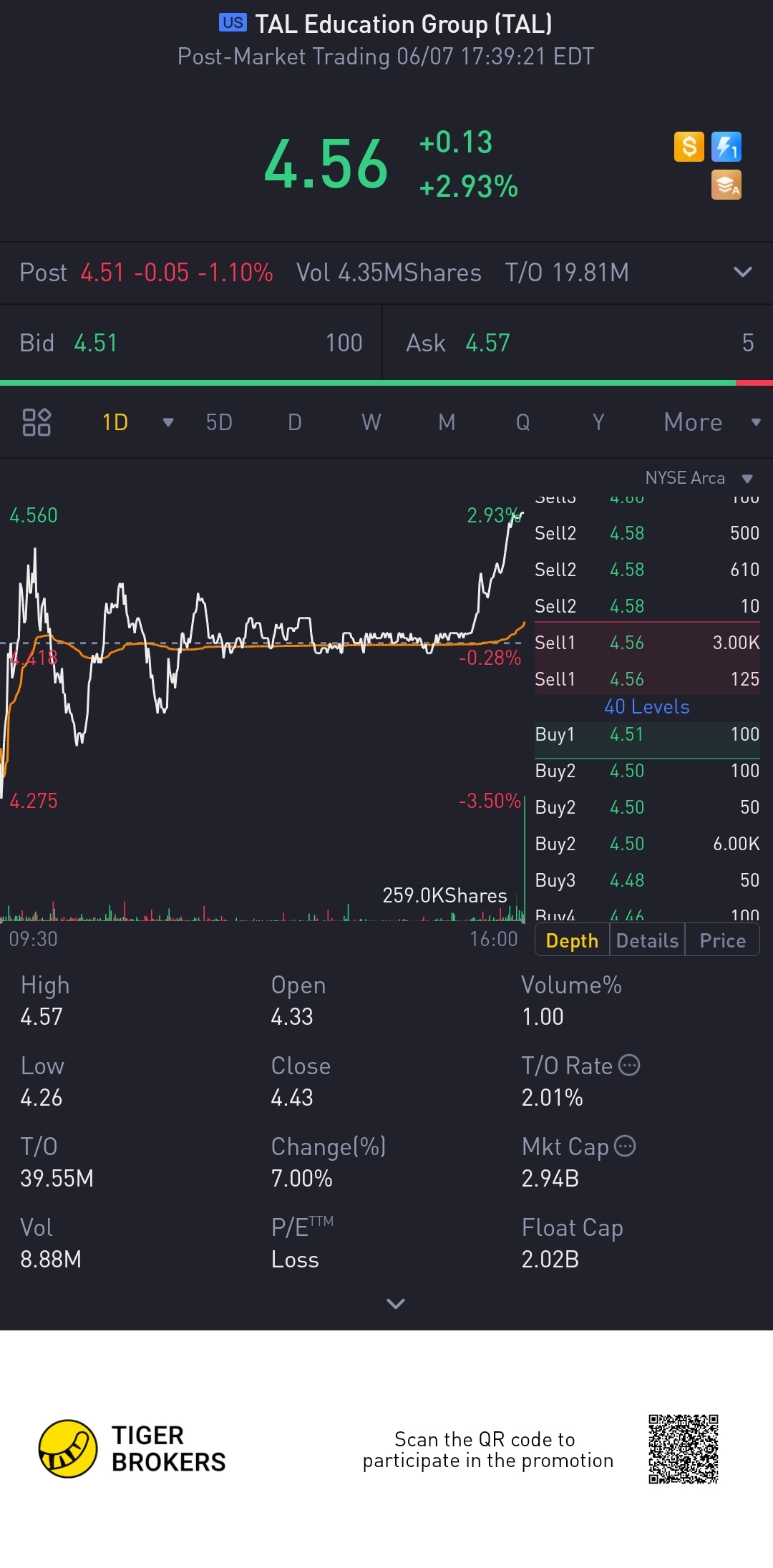Tap the High 4.57 stat
The height and width of the screenshot is (1568, 773).
pyautogui.click(x=46, y=1000)
